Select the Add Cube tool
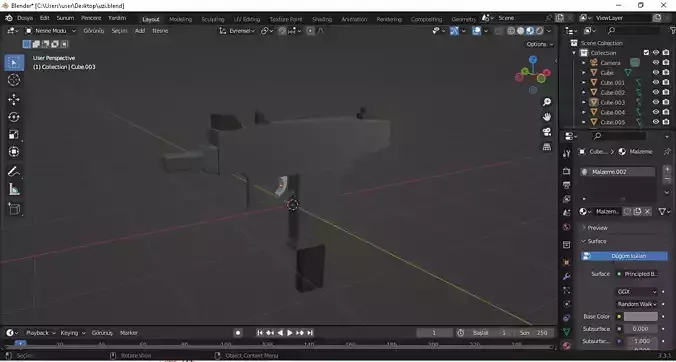Screen dimensions: 676x362 14,209
